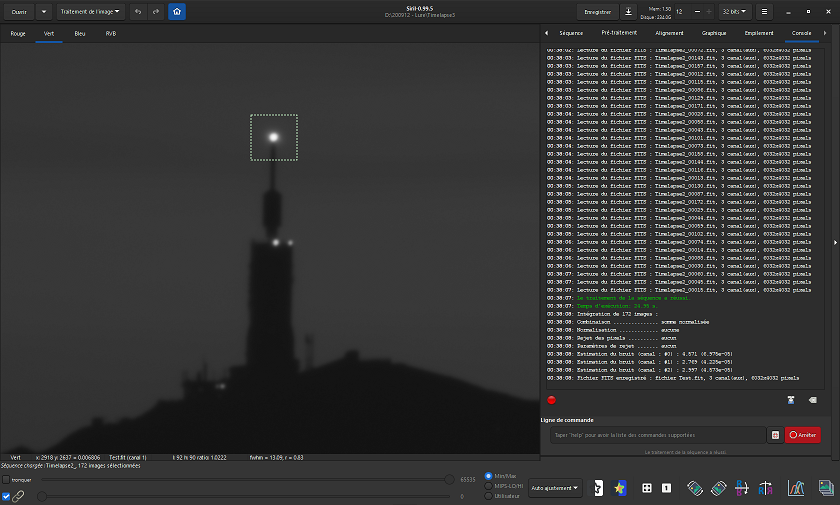Screen dimensions: 840x505
Task: Click the blue home directory icon
Action: pos(177,12)
